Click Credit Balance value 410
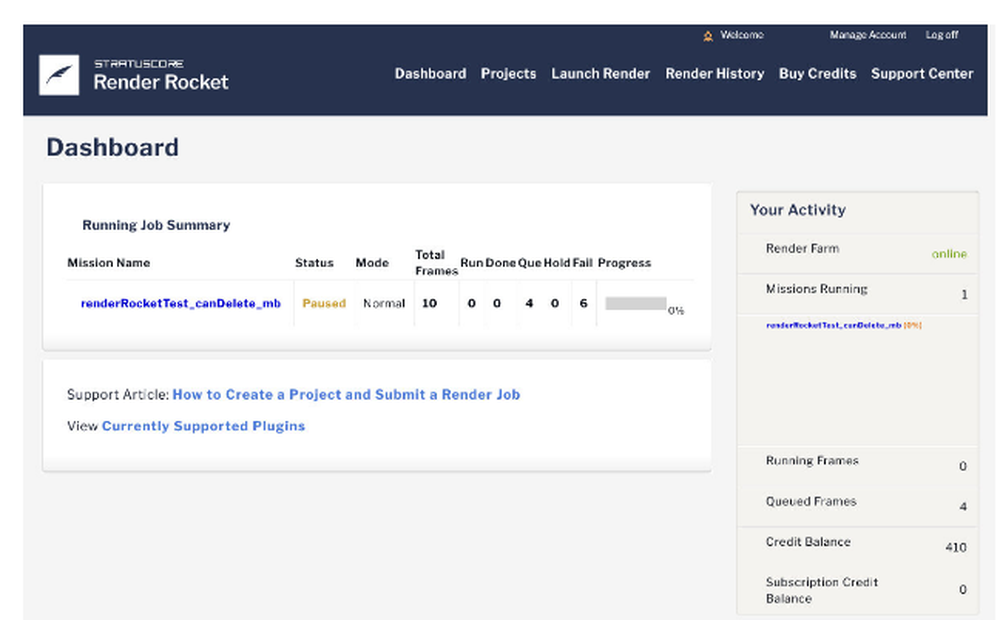1000x620 pixels. click(x=956, y=547)
